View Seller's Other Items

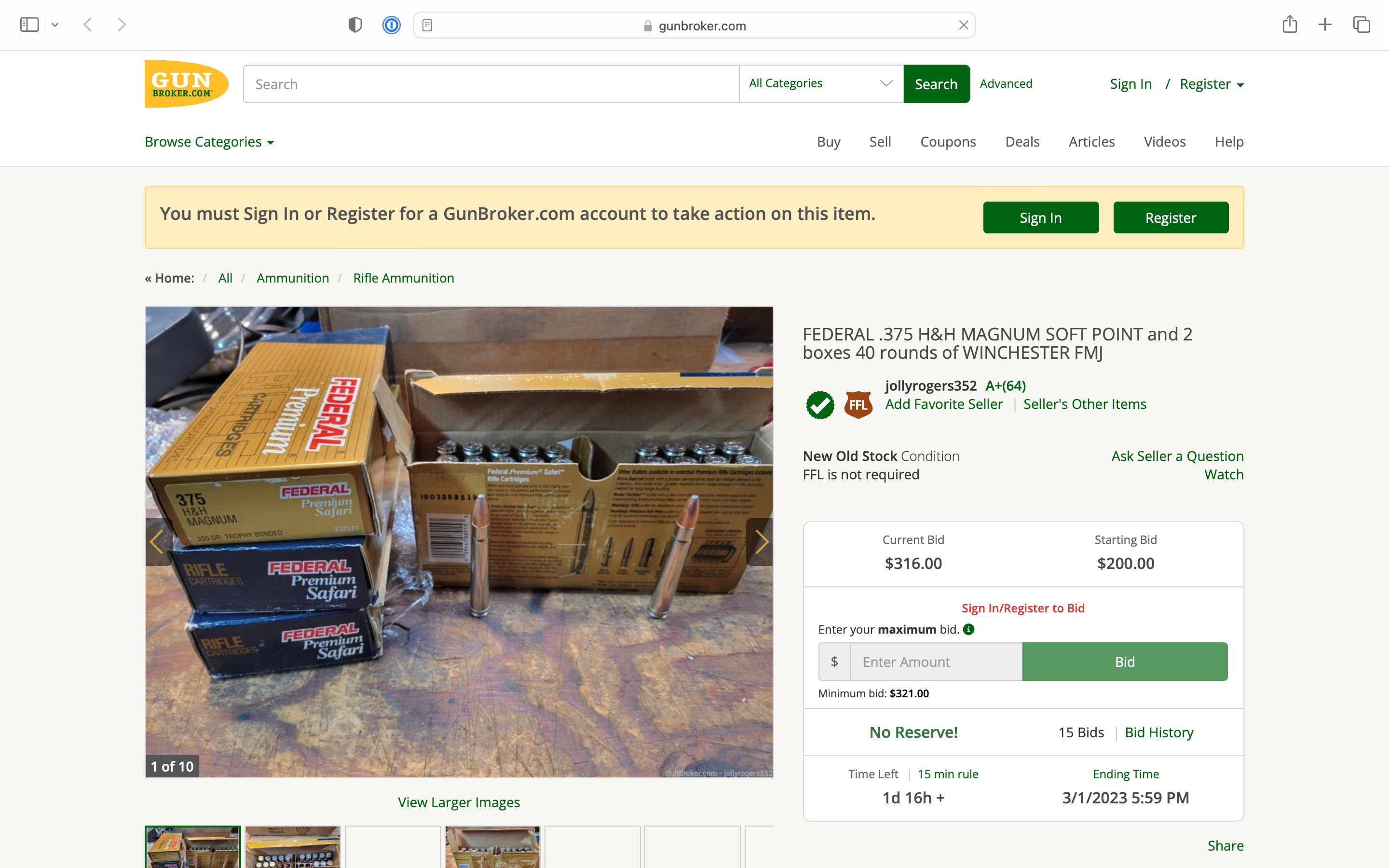pyautogui.click(x=1085, y=404)
